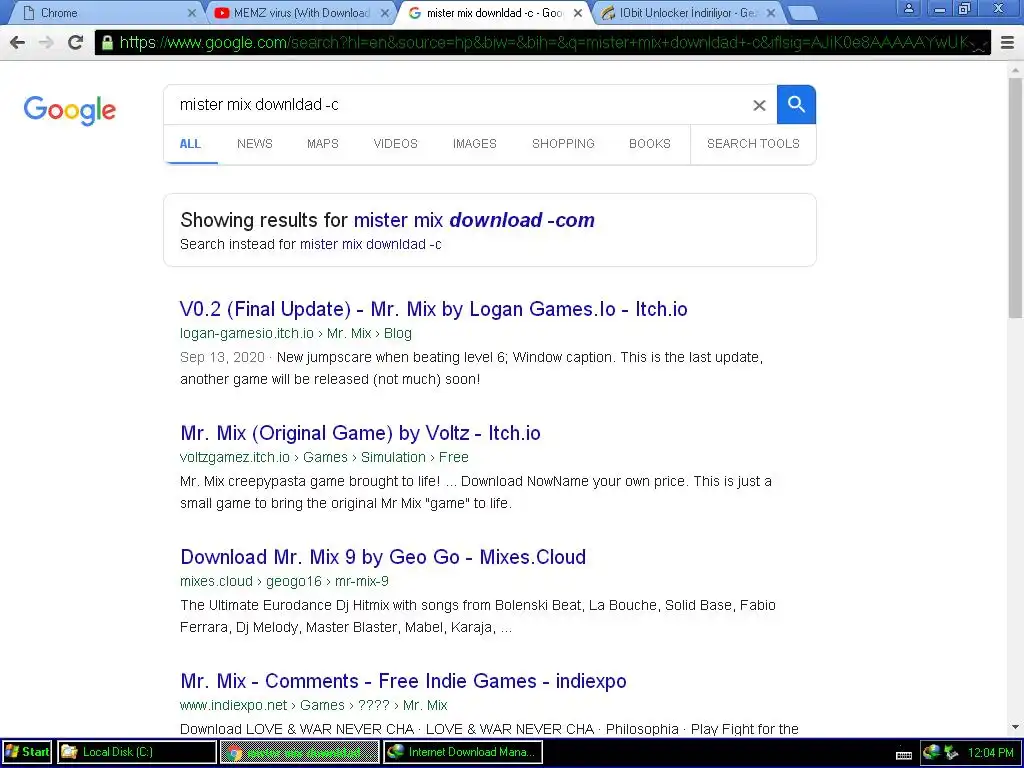This screenshot has width=1024, height=768.
Task: Open 'V0.2 (Final Update) - Mr. Mix' result
Action: [x=434, y=309]
